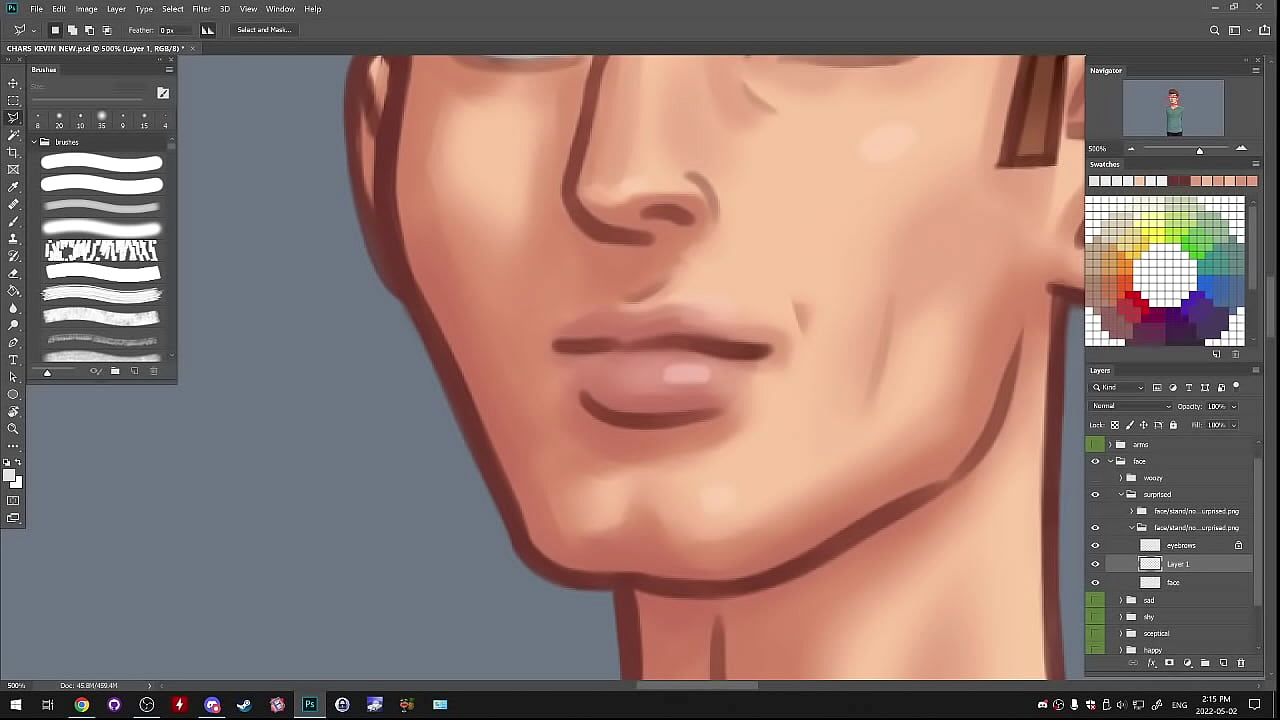Screen dimensions: 1280x720
Task: Select the Move tool
Action: click(13, 83)
